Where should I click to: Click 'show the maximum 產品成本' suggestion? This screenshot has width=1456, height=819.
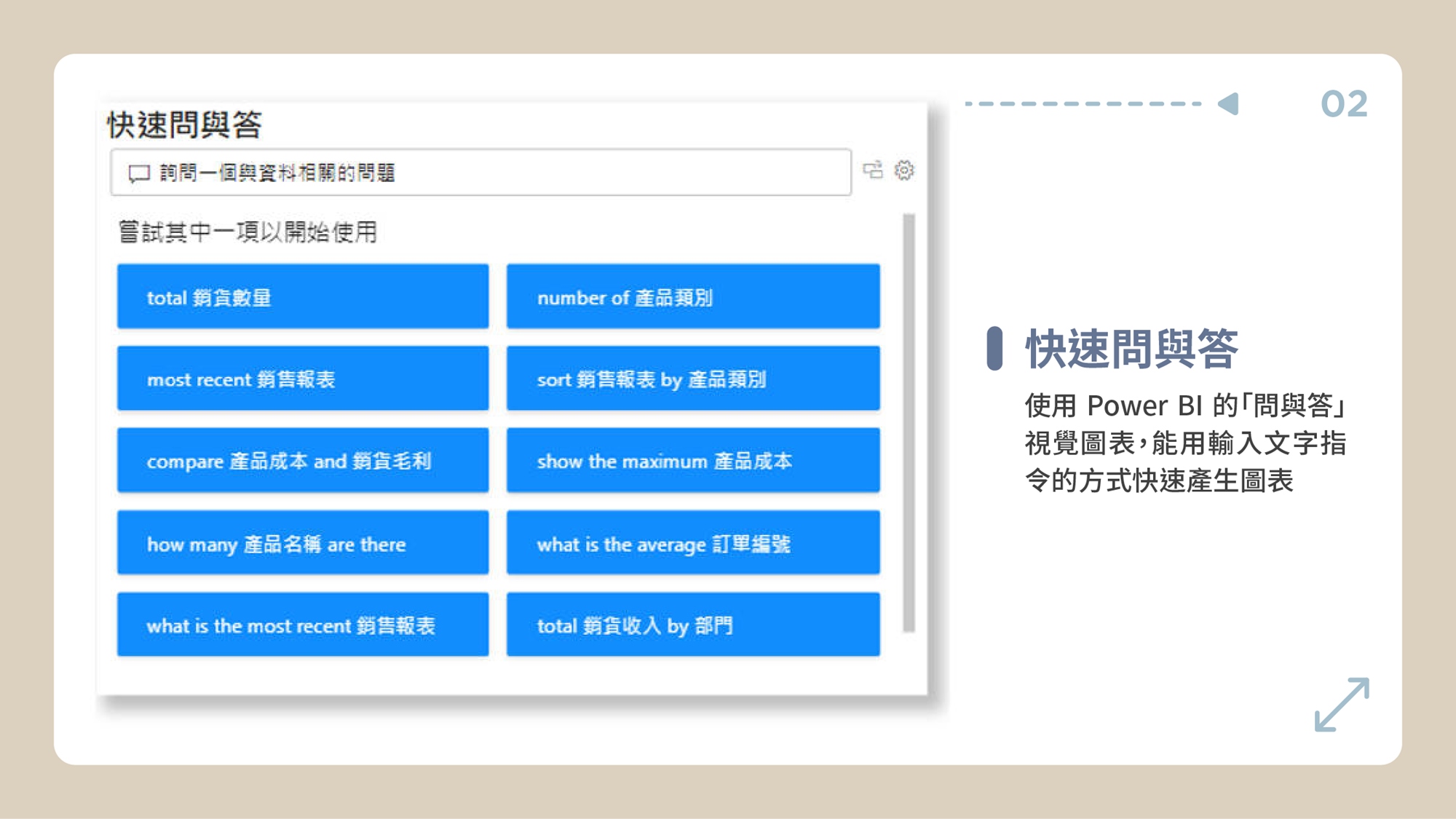click(693, 461)
